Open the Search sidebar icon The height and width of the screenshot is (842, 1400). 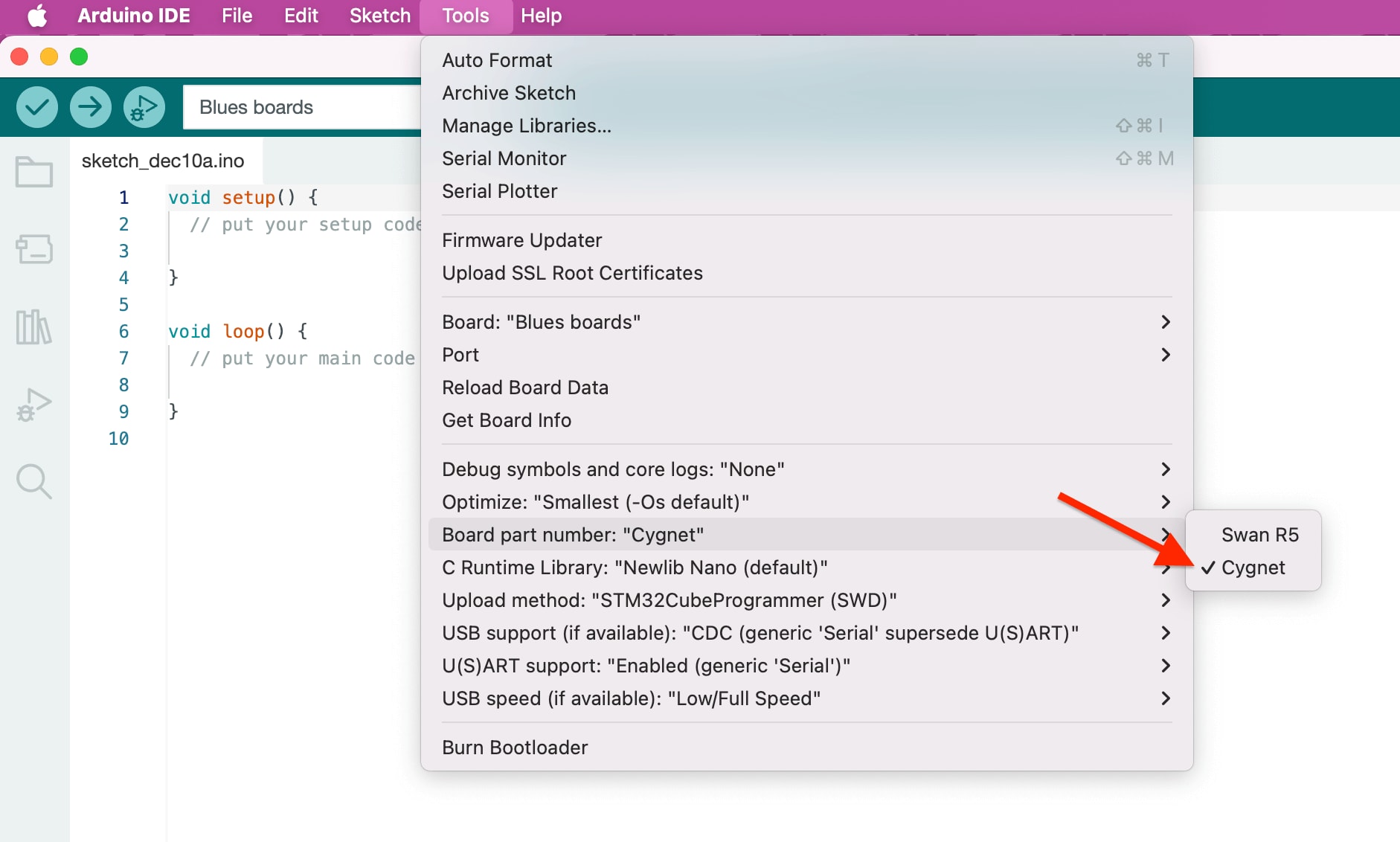pos(34,482)
